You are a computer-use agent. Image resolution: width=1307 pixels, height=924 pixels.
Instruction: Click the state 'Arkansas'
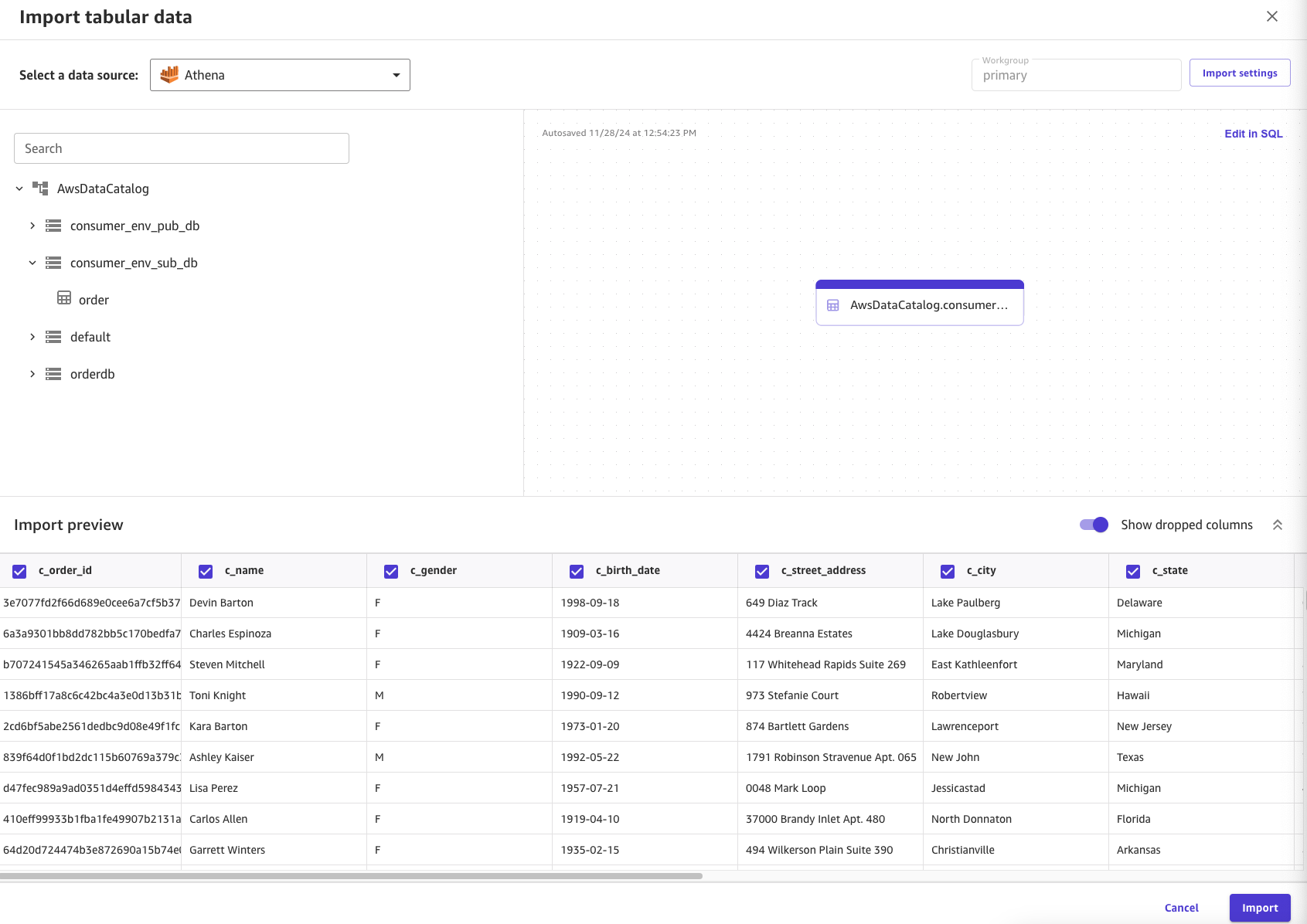tap(1139, 850)
